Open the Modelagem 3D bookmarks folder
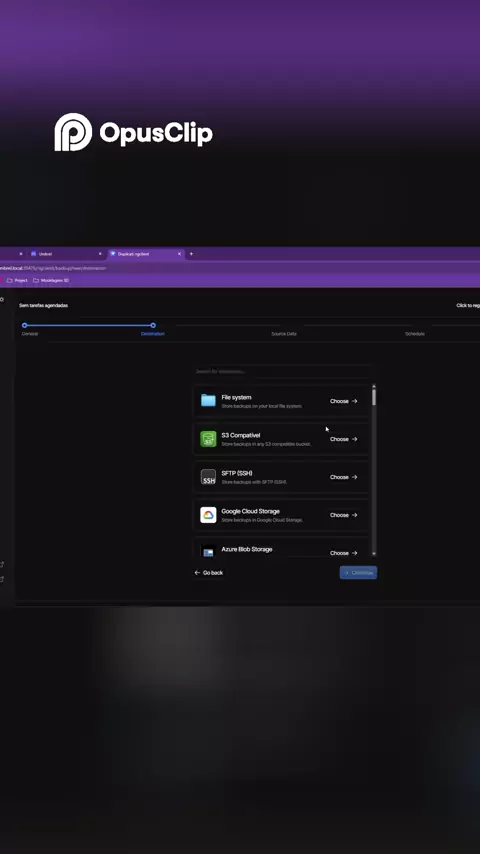Screen dimensions: 480x854 (x=51, y=280)
